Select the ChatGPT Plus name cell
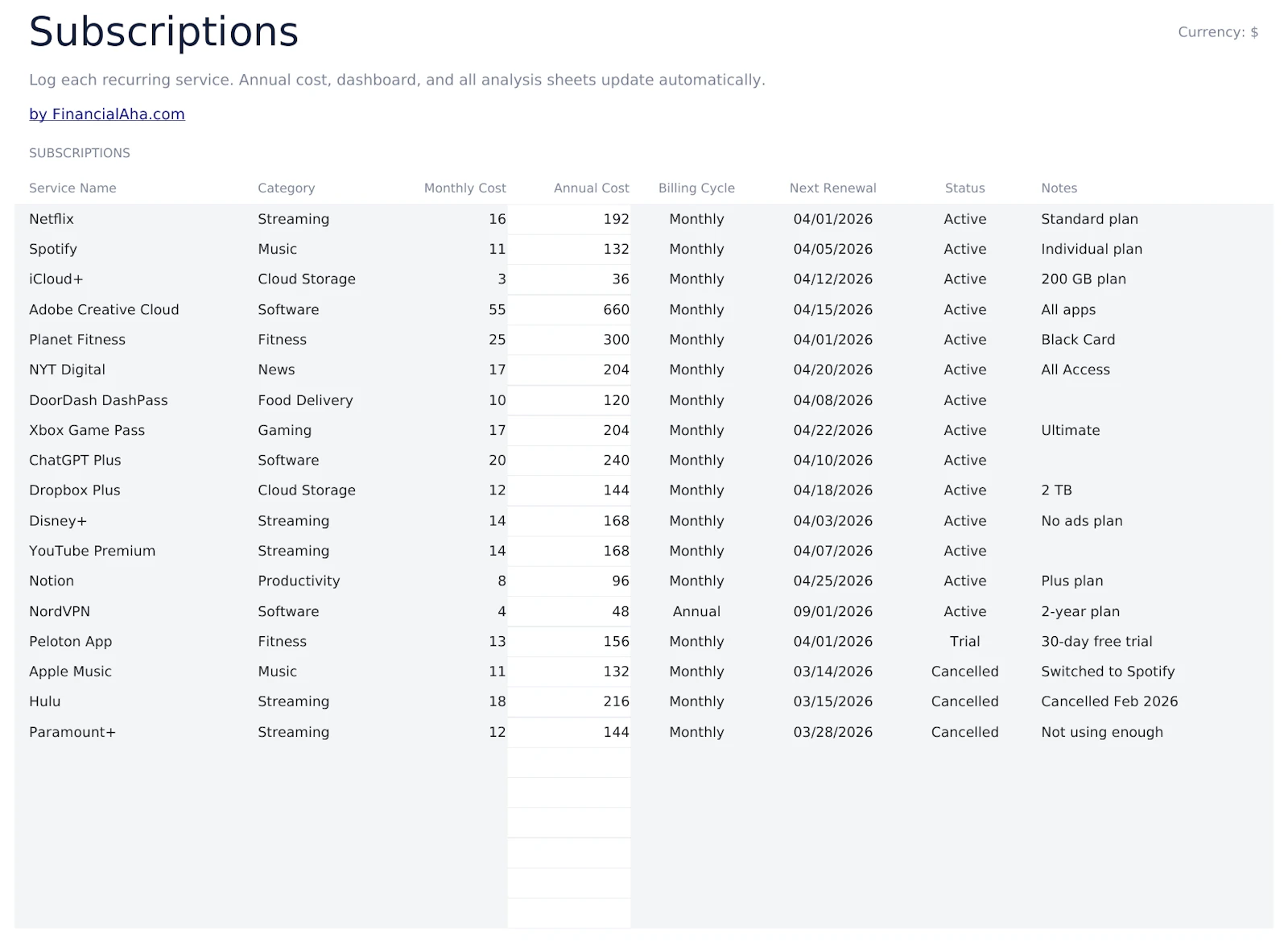 click(75, 460)
